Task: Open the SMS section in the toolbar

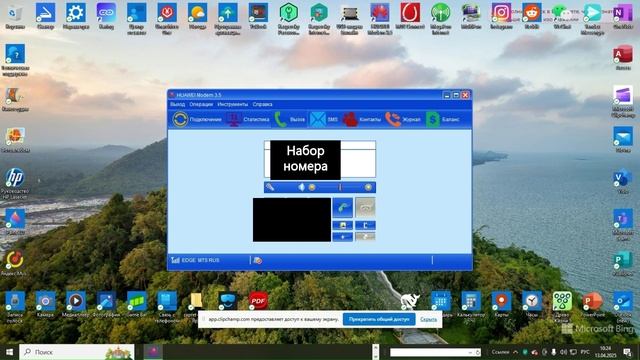Action: (x=324, y=119)
